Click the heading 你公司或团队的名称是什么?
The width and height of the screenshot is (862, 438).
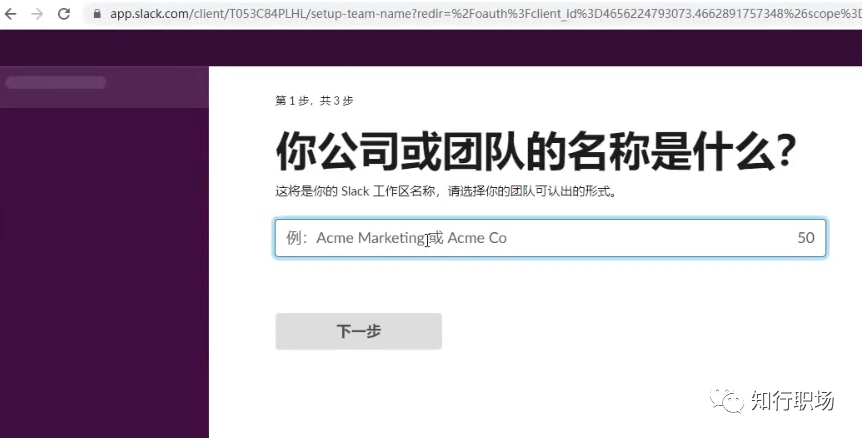coord(535,151)
